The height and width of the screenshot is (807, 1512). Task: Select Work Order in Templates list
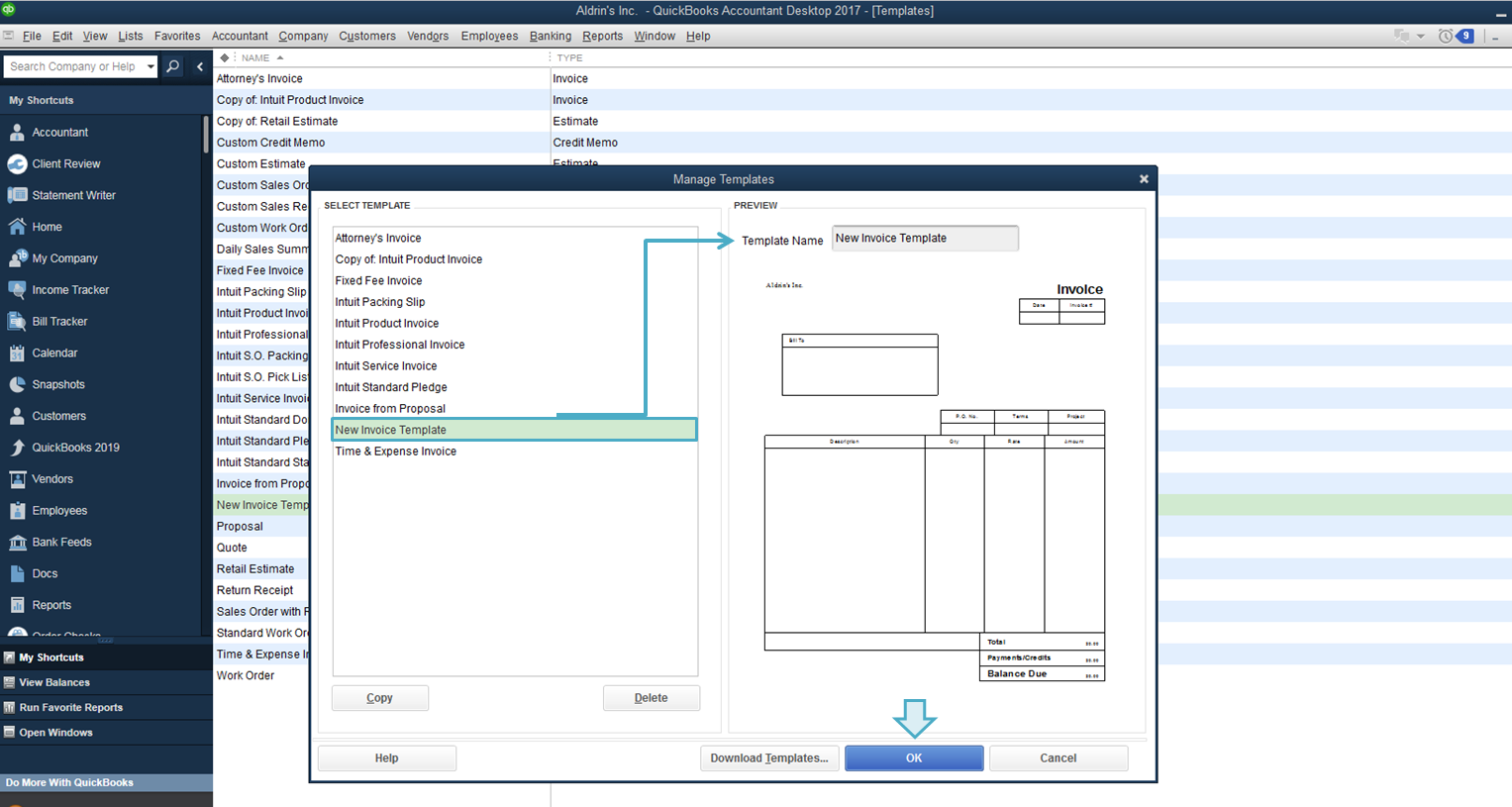click(246, 676)
